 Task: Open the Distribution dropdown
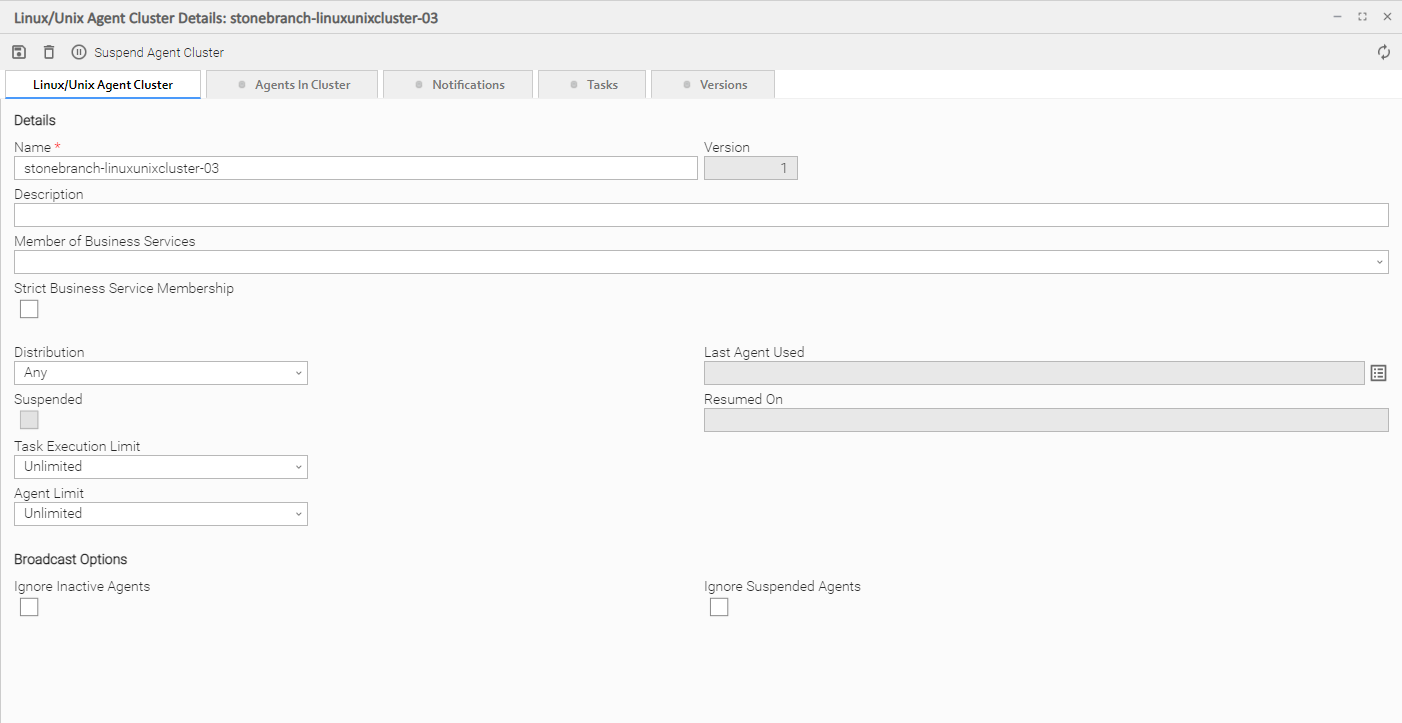(161, 373)
